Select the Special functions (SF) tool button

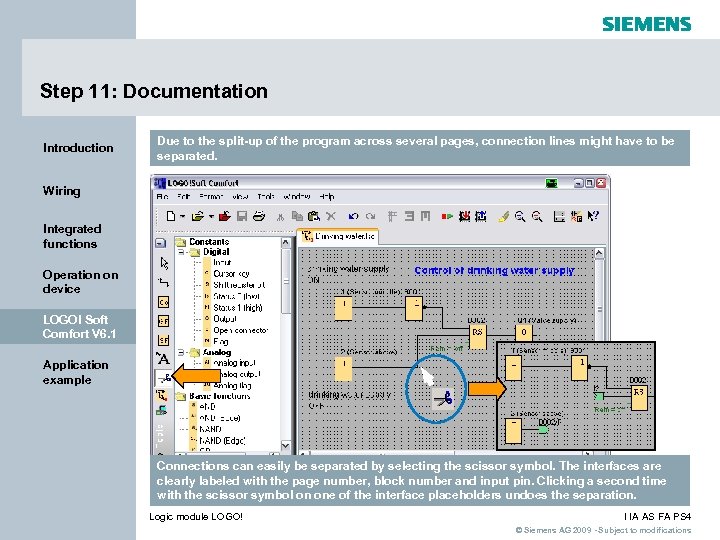[163, 340]
